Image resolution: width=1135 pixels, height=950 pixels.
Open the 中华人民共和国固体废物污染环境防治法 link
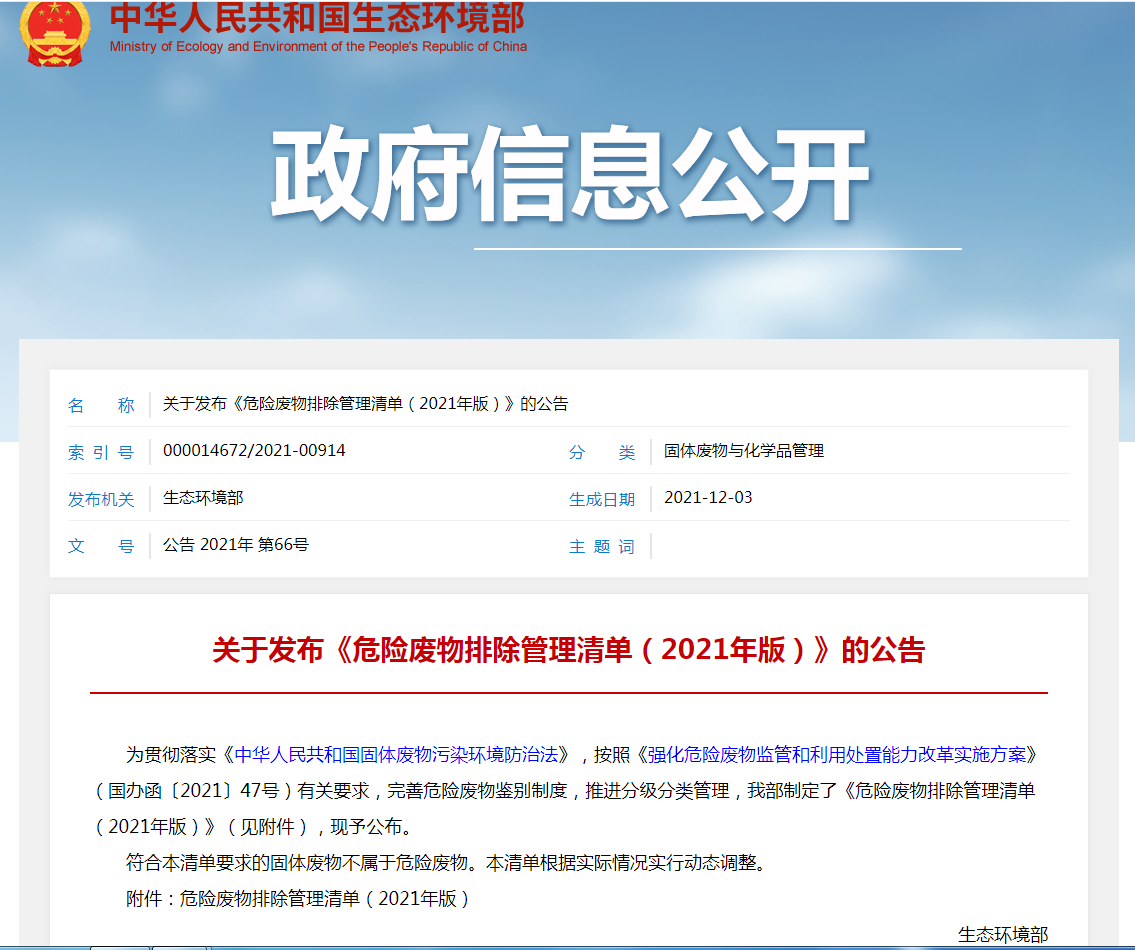click(402, 753)
